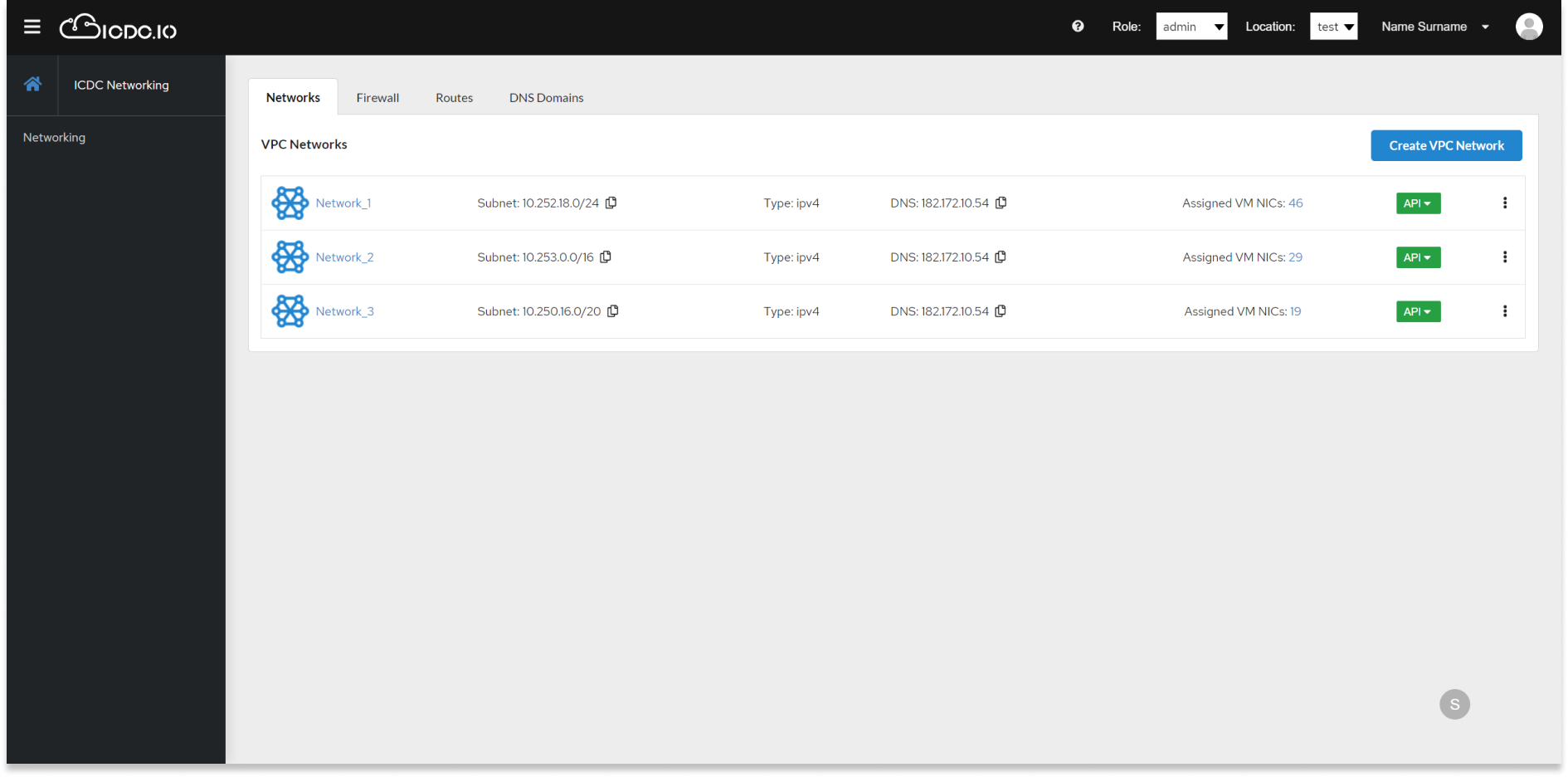Screen dimensions: 1568x777
Task: Copy subnet 10.253.0.0/16
Action: coord(606,257)
